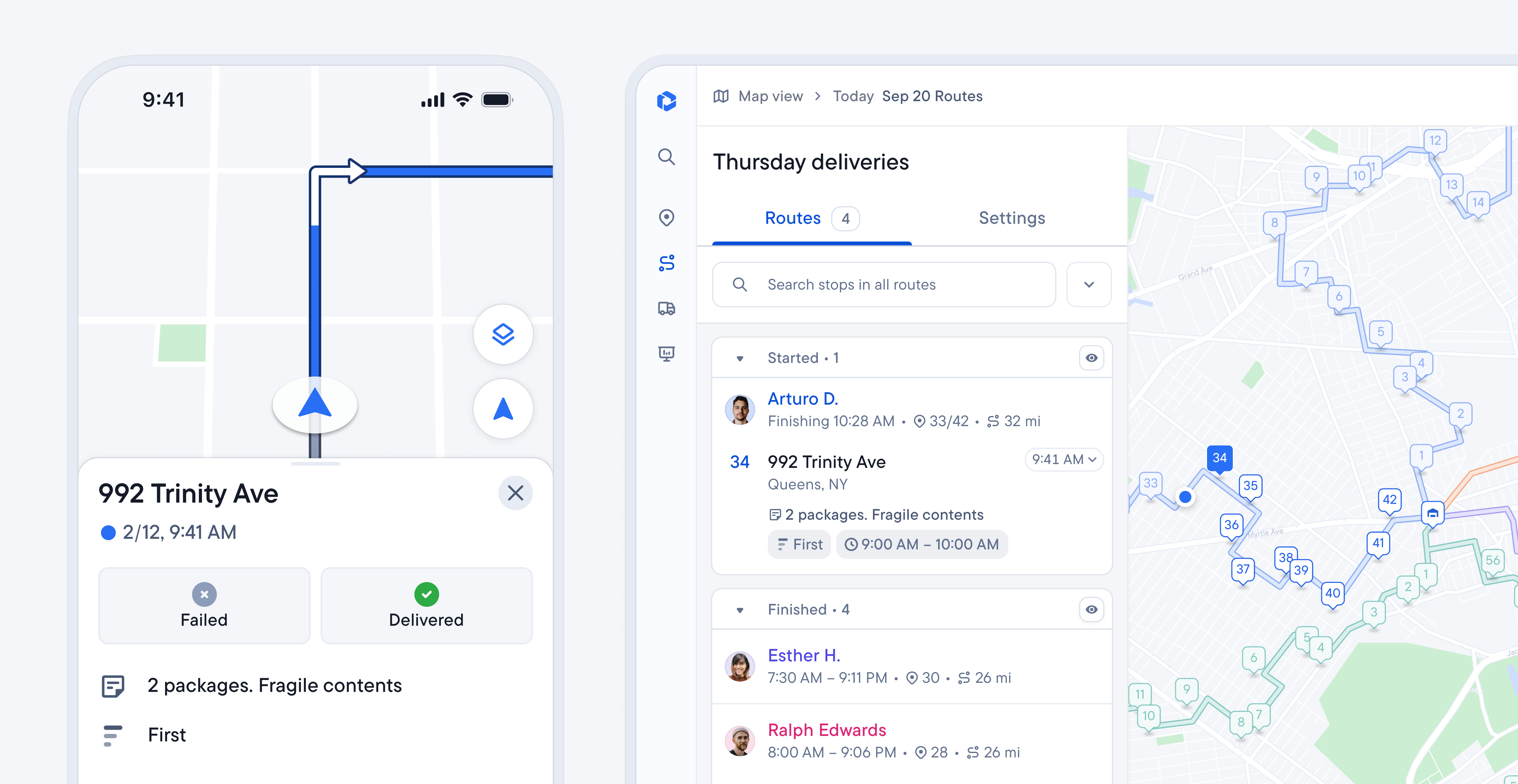The height and width of the screenshot is (784, 1518).
Task: Open search from the sidebar magnifier icon
Action: [x=666, y=157]
